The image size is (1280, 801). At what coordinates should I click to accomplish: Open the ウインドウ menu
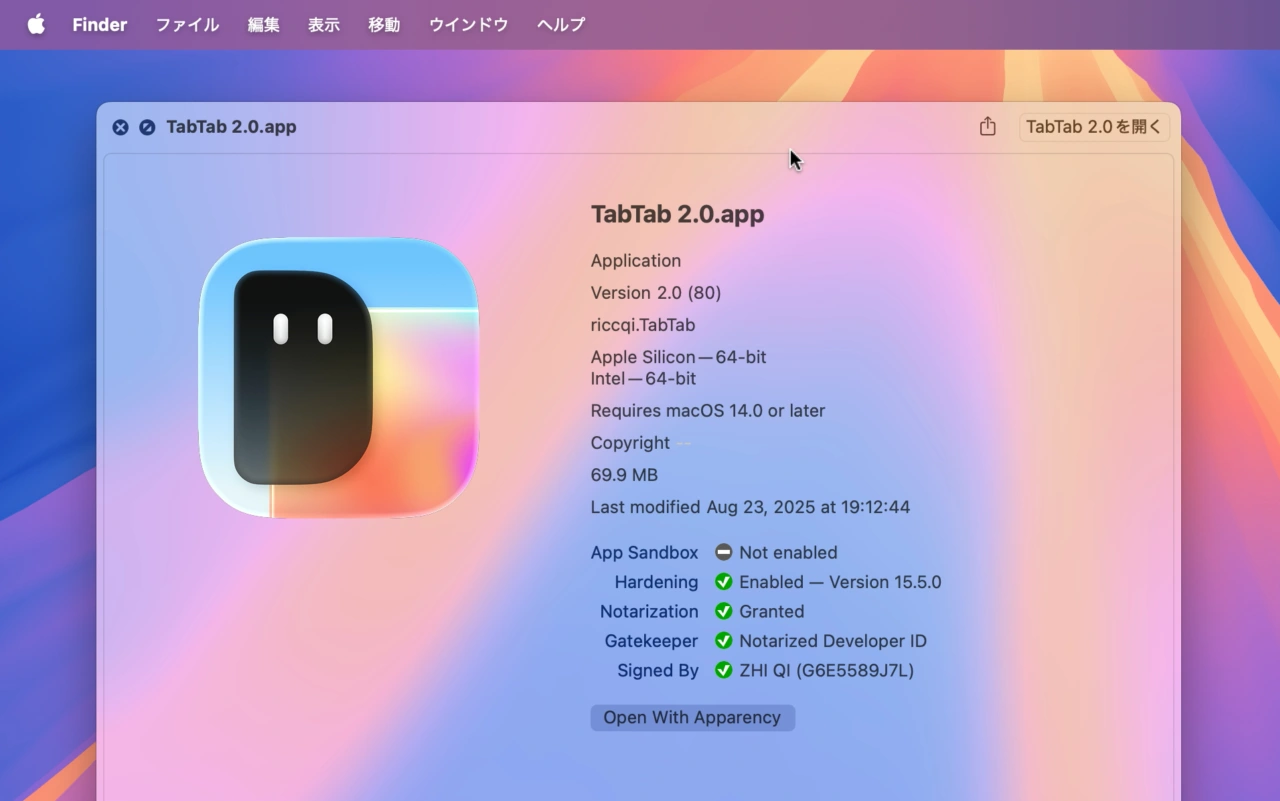click(467, 24)
